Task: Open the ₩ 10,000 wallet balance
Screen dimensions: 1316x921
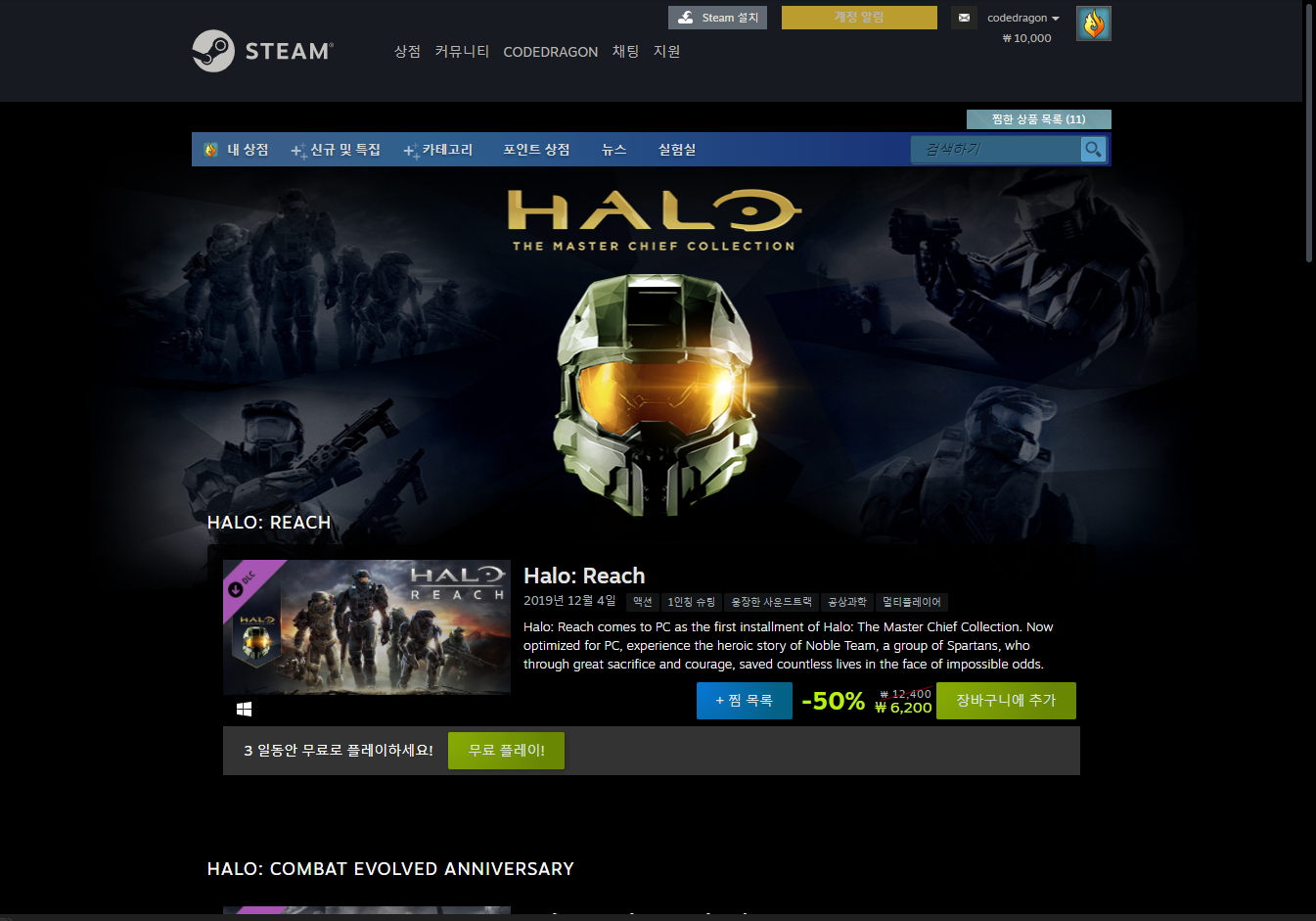Action: [1026, 38]
